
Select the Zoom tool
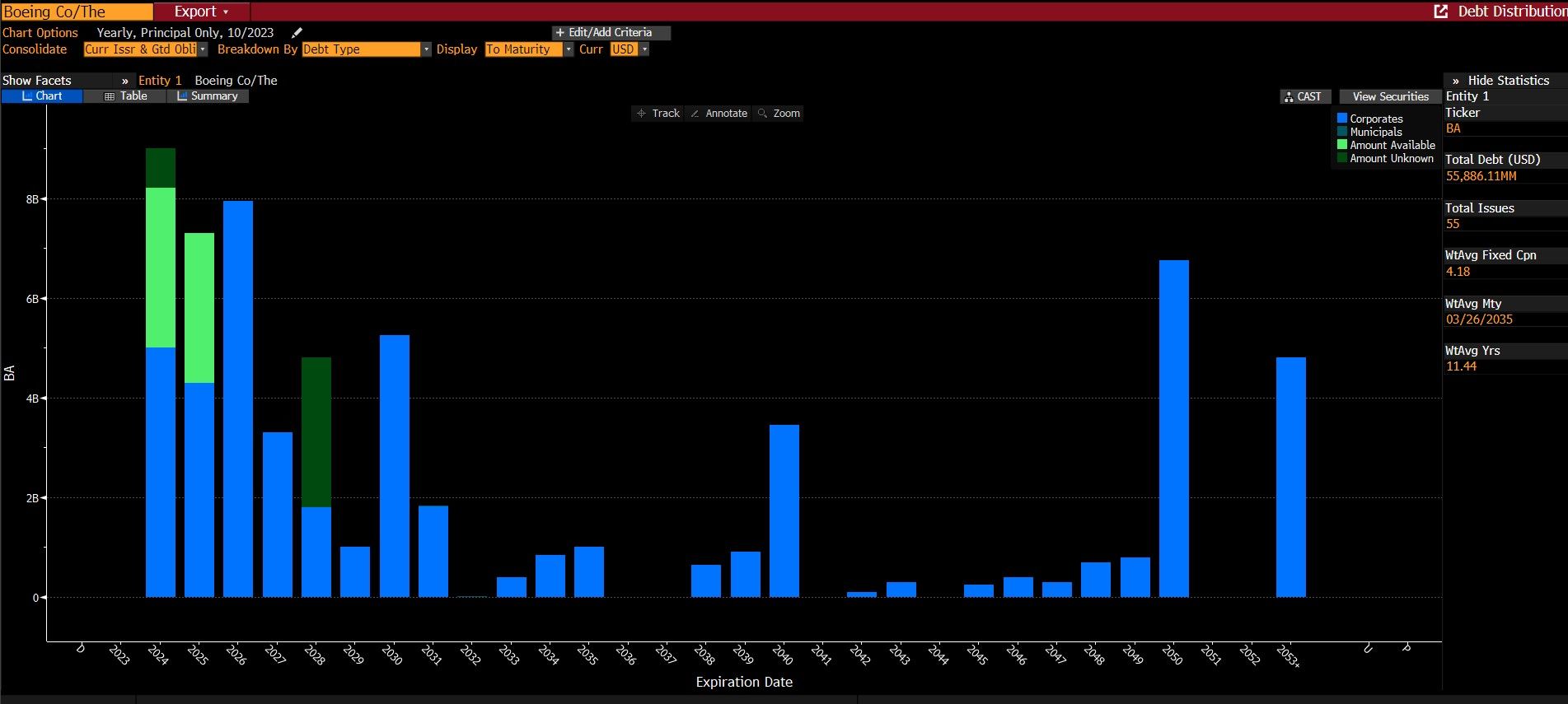779,114
